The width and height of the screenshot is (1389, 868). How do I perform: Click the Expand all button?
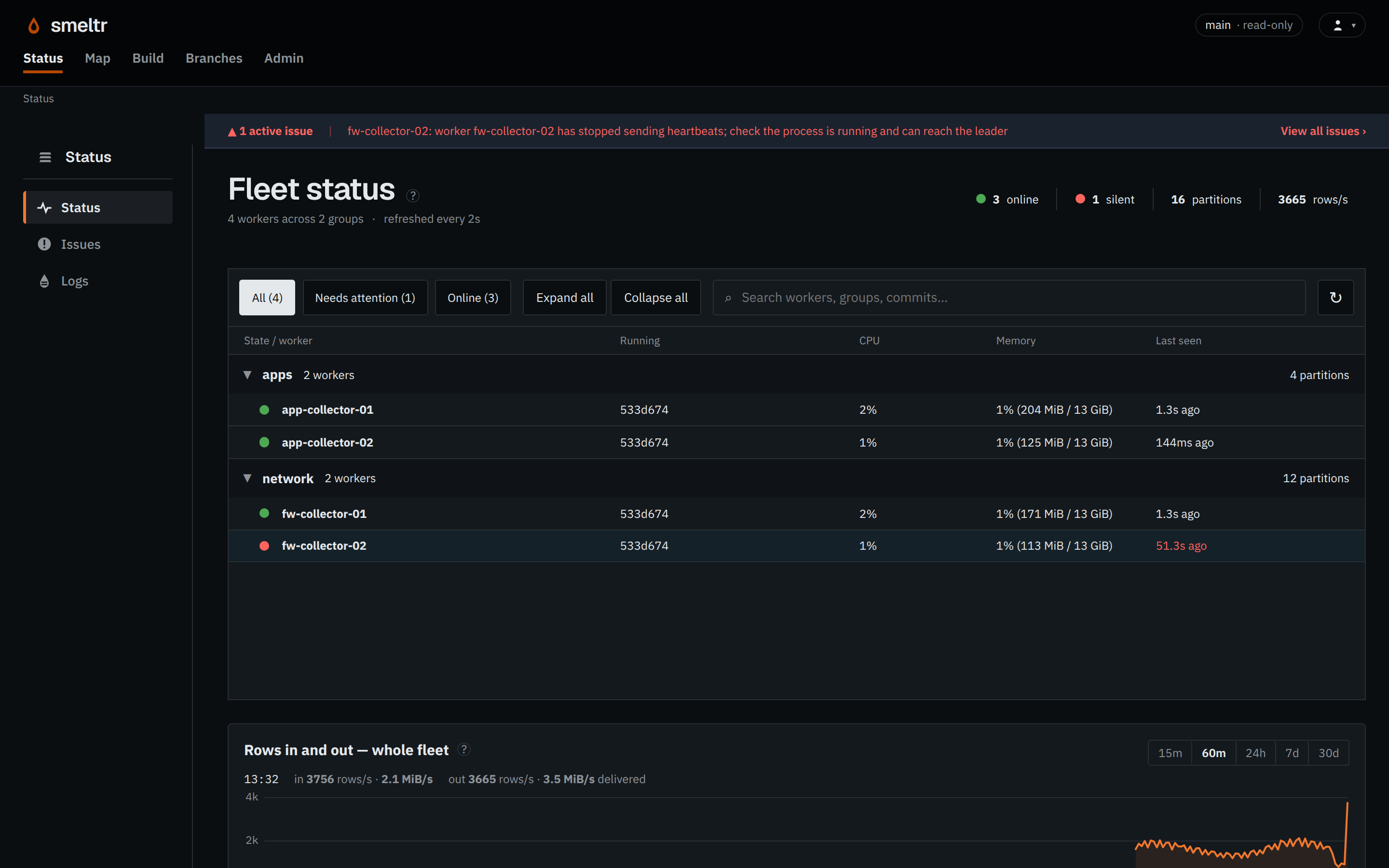click(x=565, y=298)
